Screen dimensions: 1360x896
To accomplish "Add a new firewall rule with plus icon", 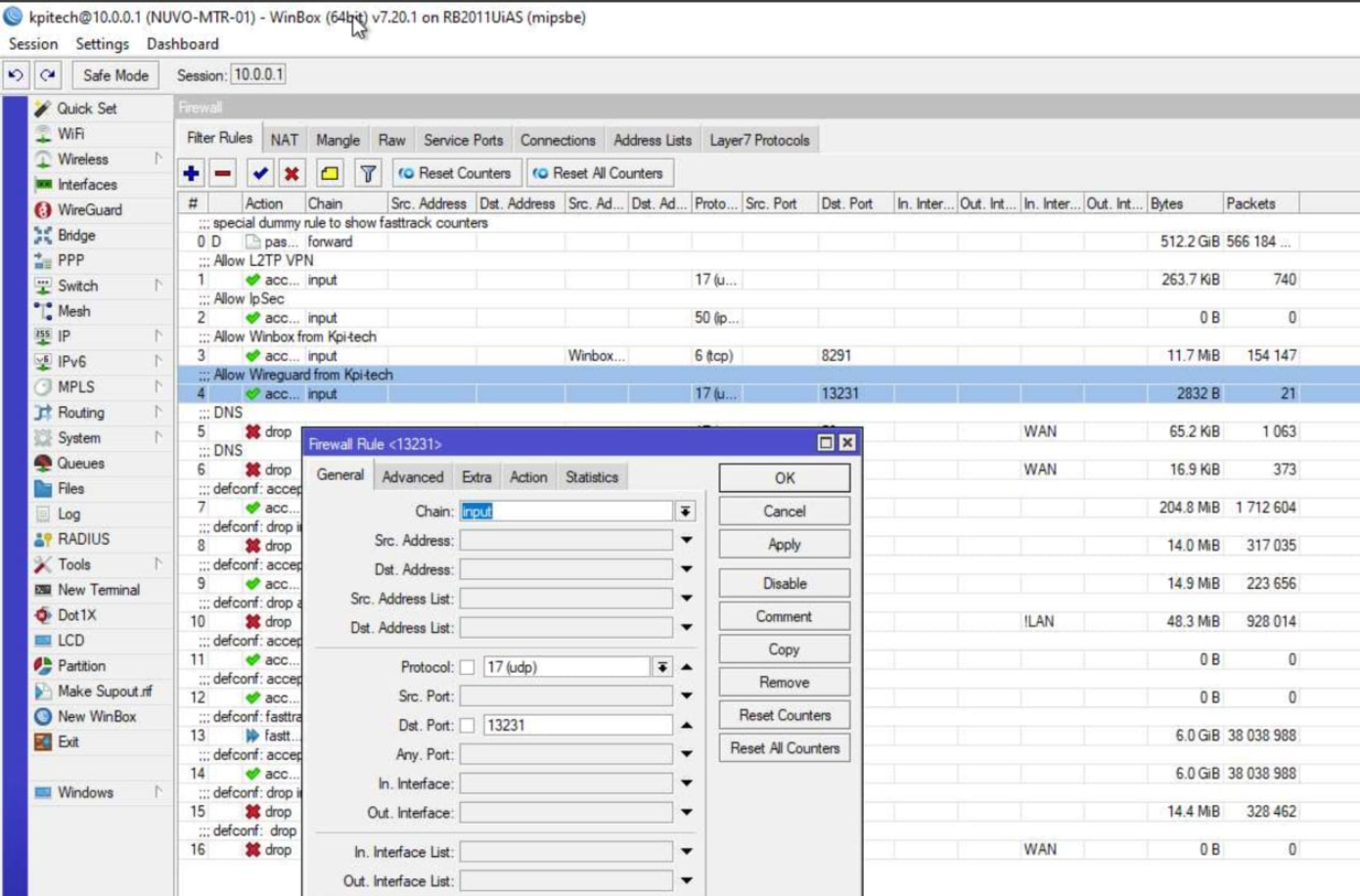I will (x=192, y=173).
